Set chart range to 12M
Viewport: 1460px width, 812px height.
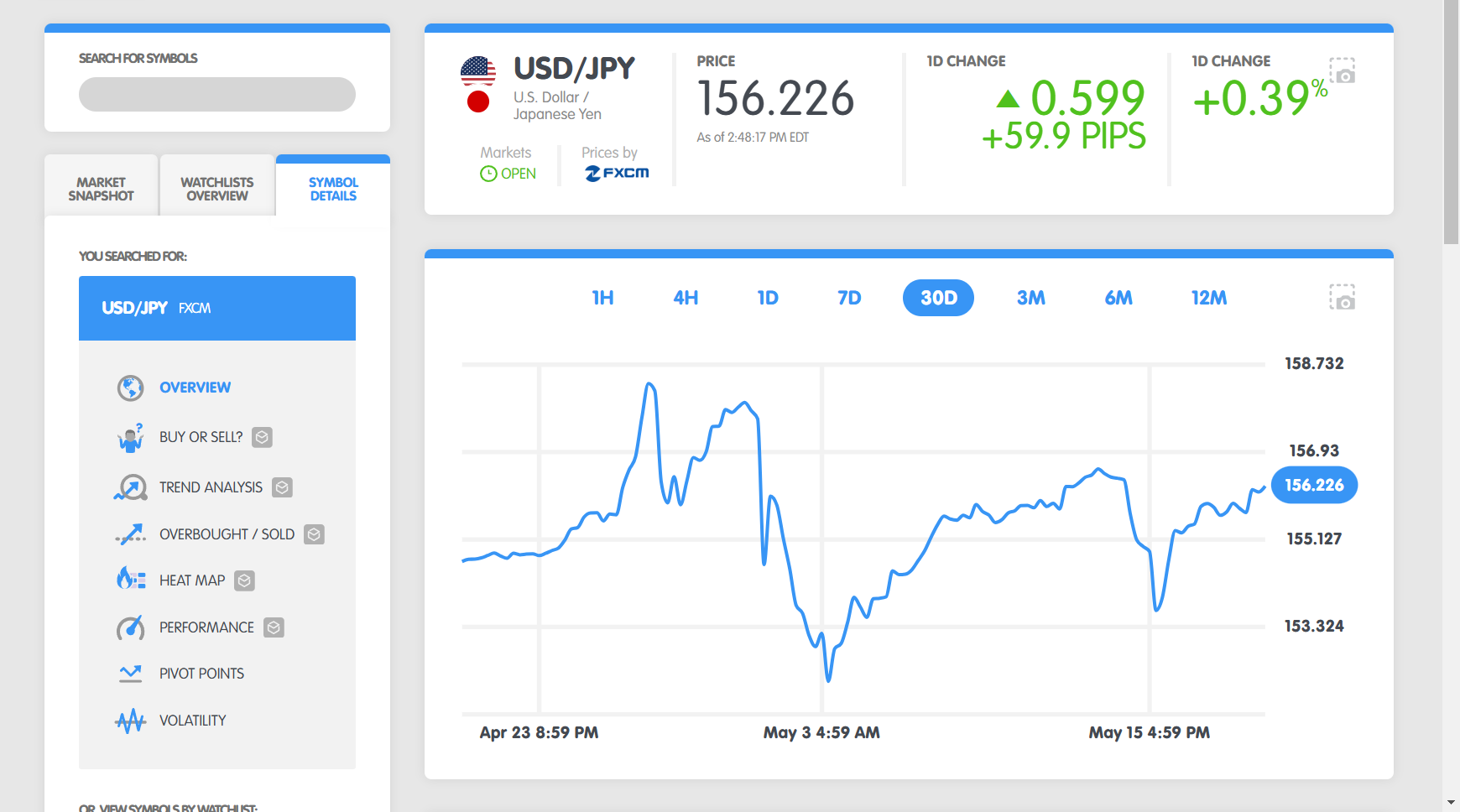point(1208,298)
